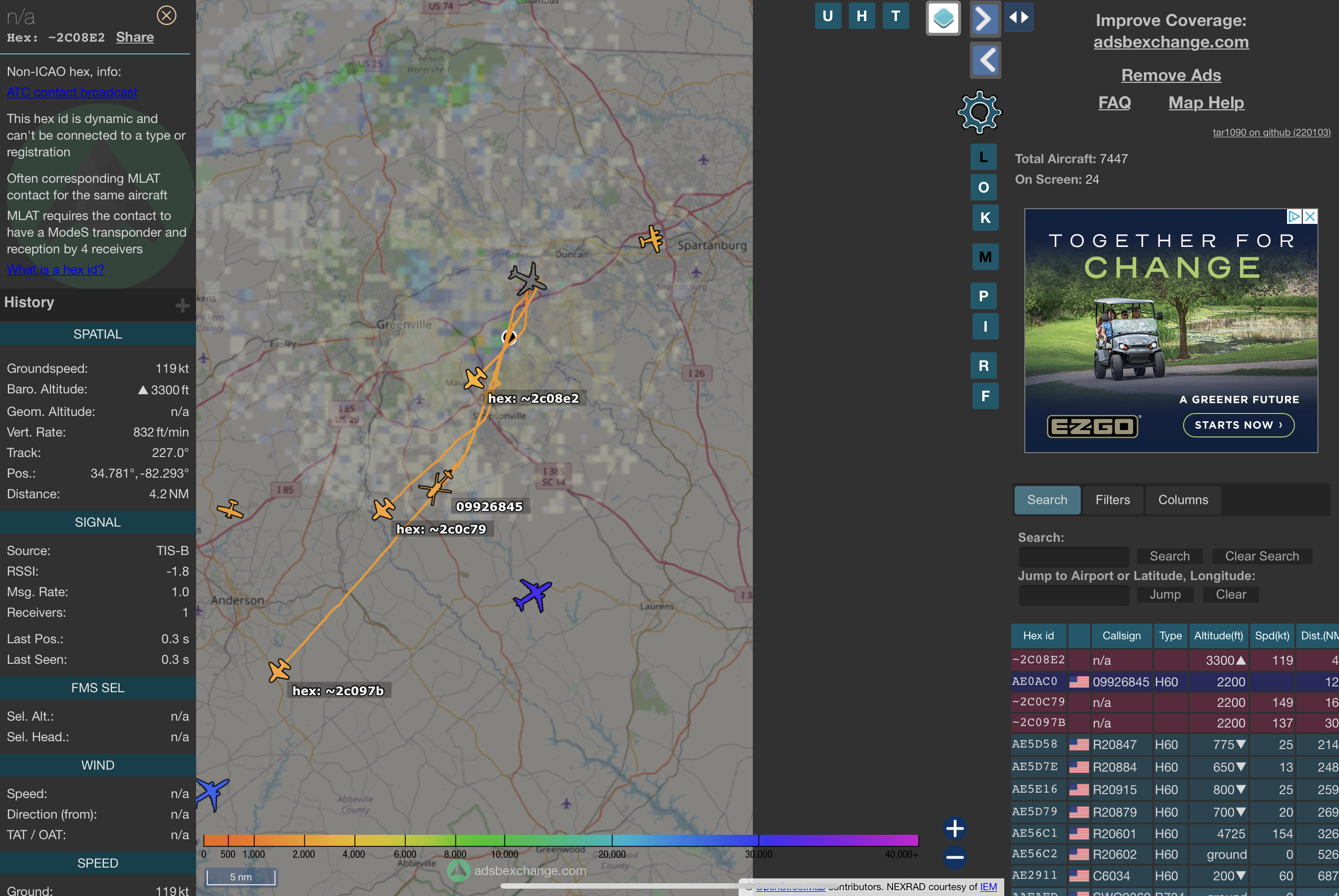Switch to the Filters tab

click(1113, 499)
